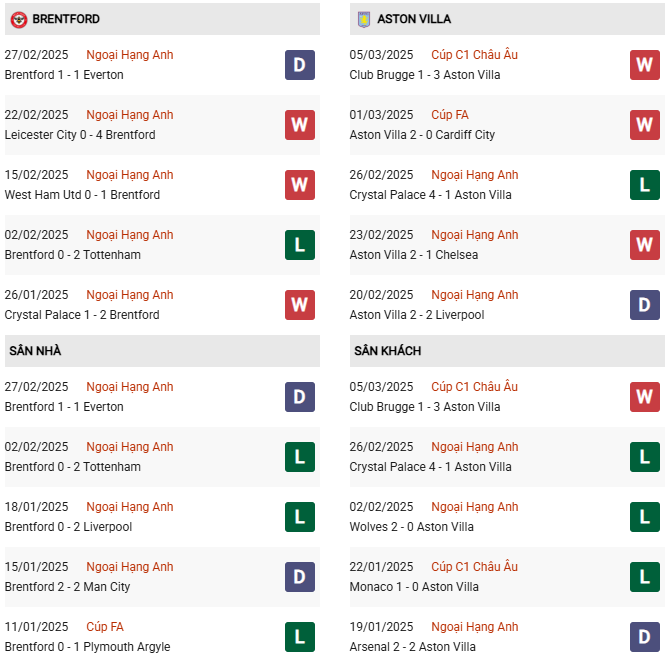Click the Aston Villa club crest icon

(x=363, y=19)
